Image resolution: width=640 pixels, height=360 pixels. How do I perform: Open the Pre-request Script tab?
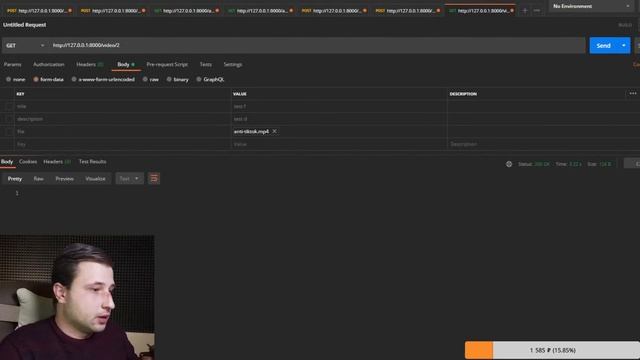(167, 64)
